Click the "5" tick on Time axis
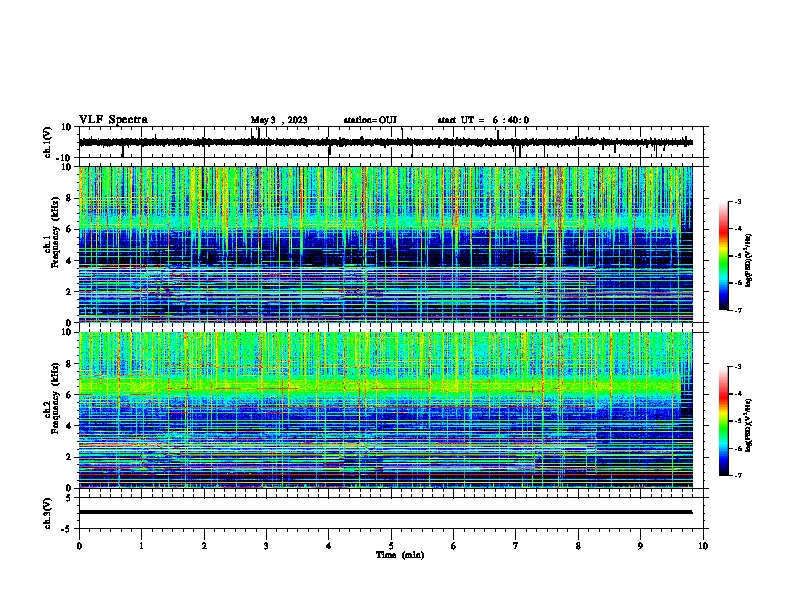The image size is (792, 612). pos(391,546)
